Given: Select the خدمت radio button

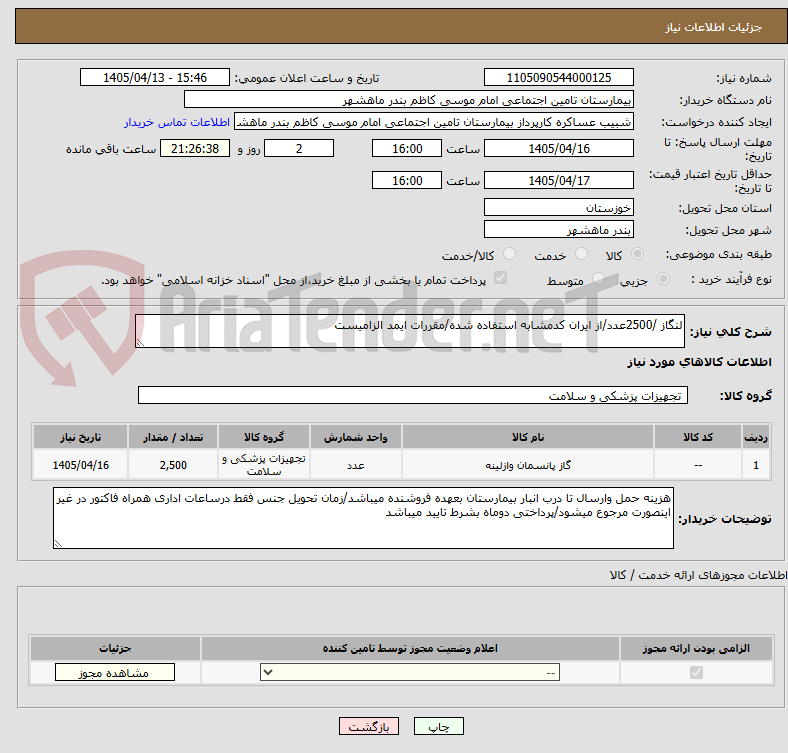Looking at the screenshot, I should [x=581, y=254].
